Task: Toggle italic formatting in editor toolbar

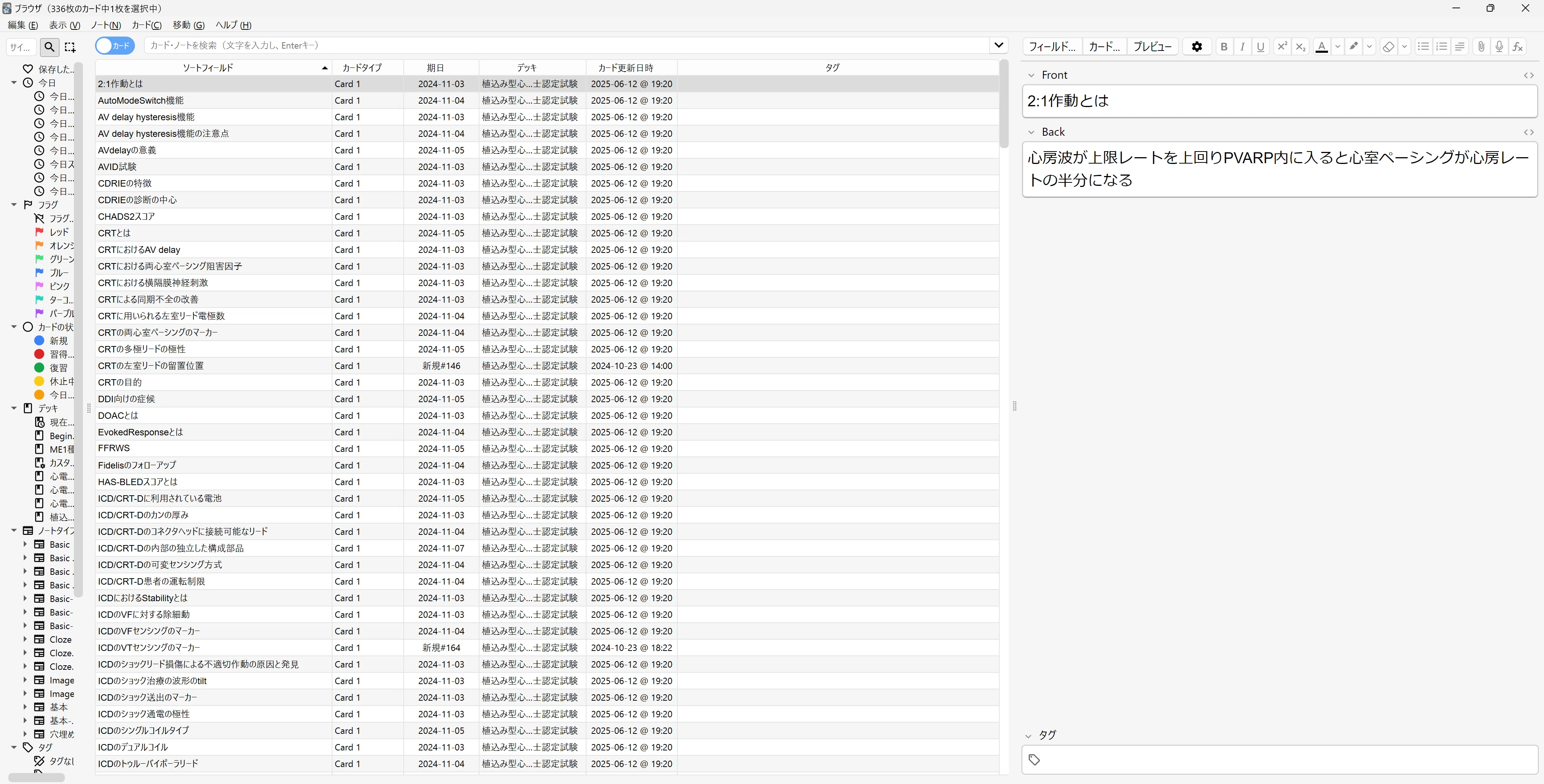Action: (1242, 46)
